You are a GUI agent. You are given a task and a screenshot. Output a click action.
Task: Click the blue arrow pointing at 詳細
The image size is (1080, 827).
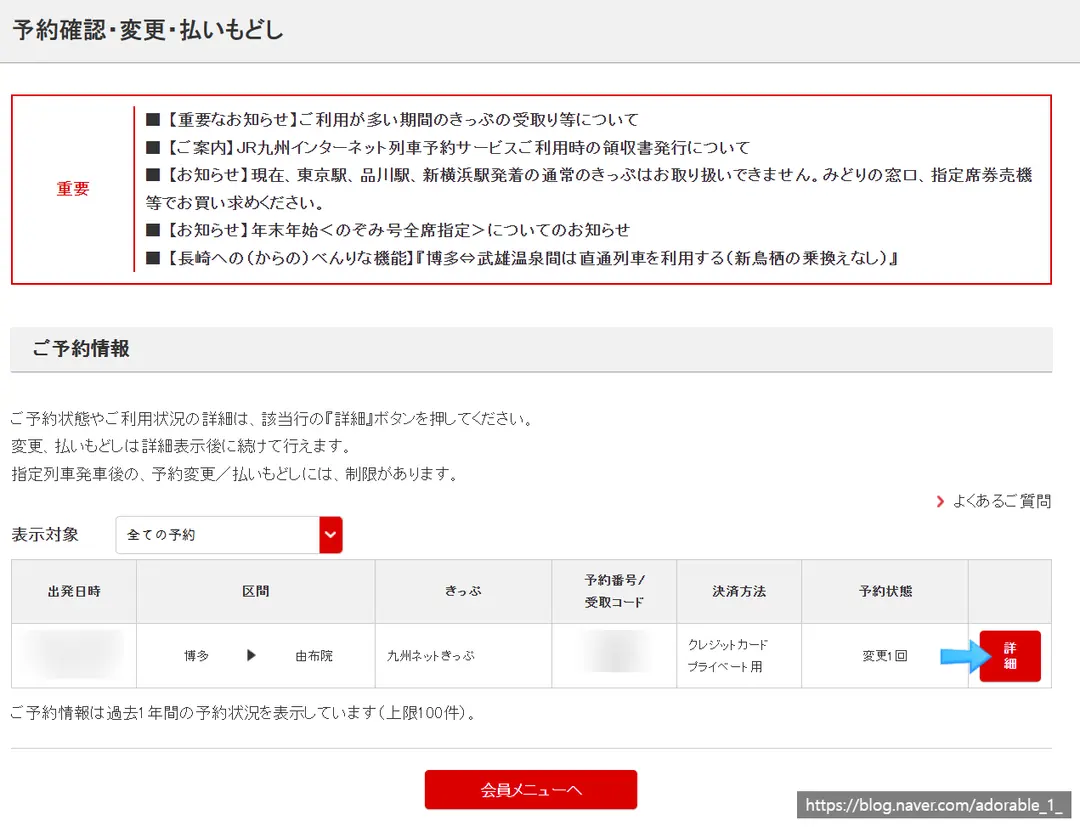(965, 656)
